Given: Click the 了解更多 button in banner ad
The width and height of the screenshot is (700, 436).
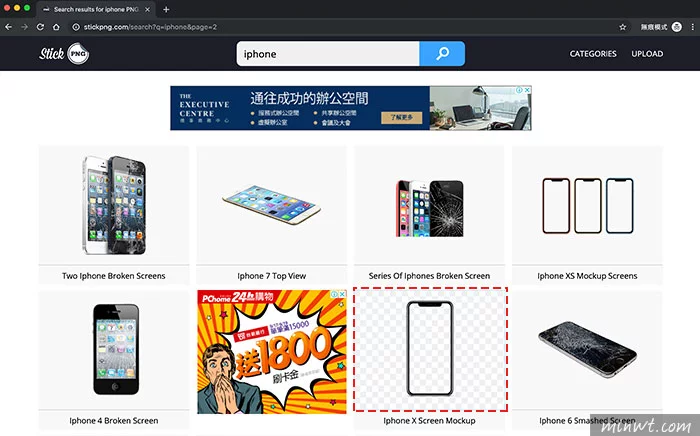Looking at the screenshot, I should [401, 117].
